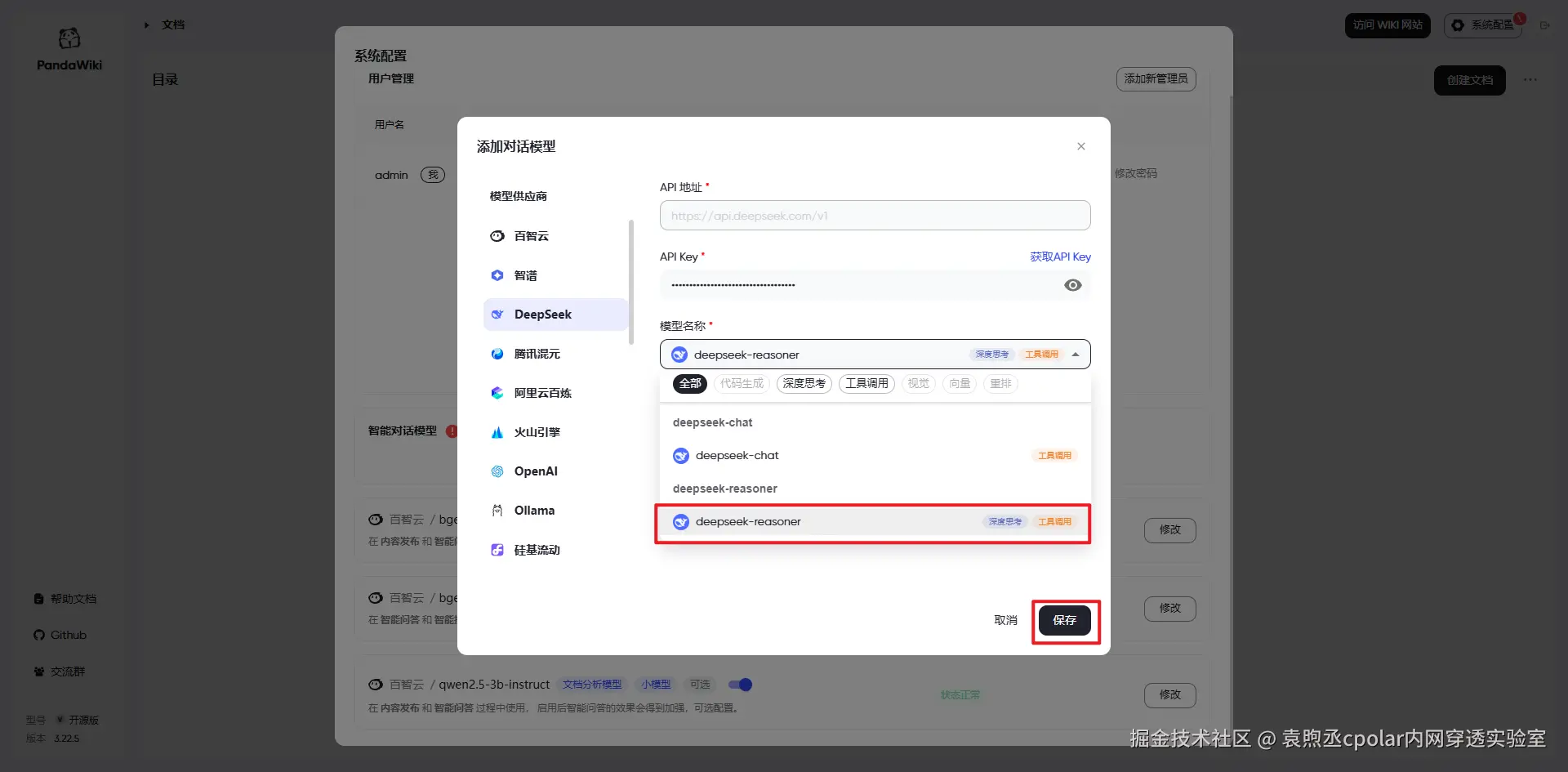1568x772 pixels.
Task: Close the 添加对话模型 dialog with the X
Action: (1081, 146)
